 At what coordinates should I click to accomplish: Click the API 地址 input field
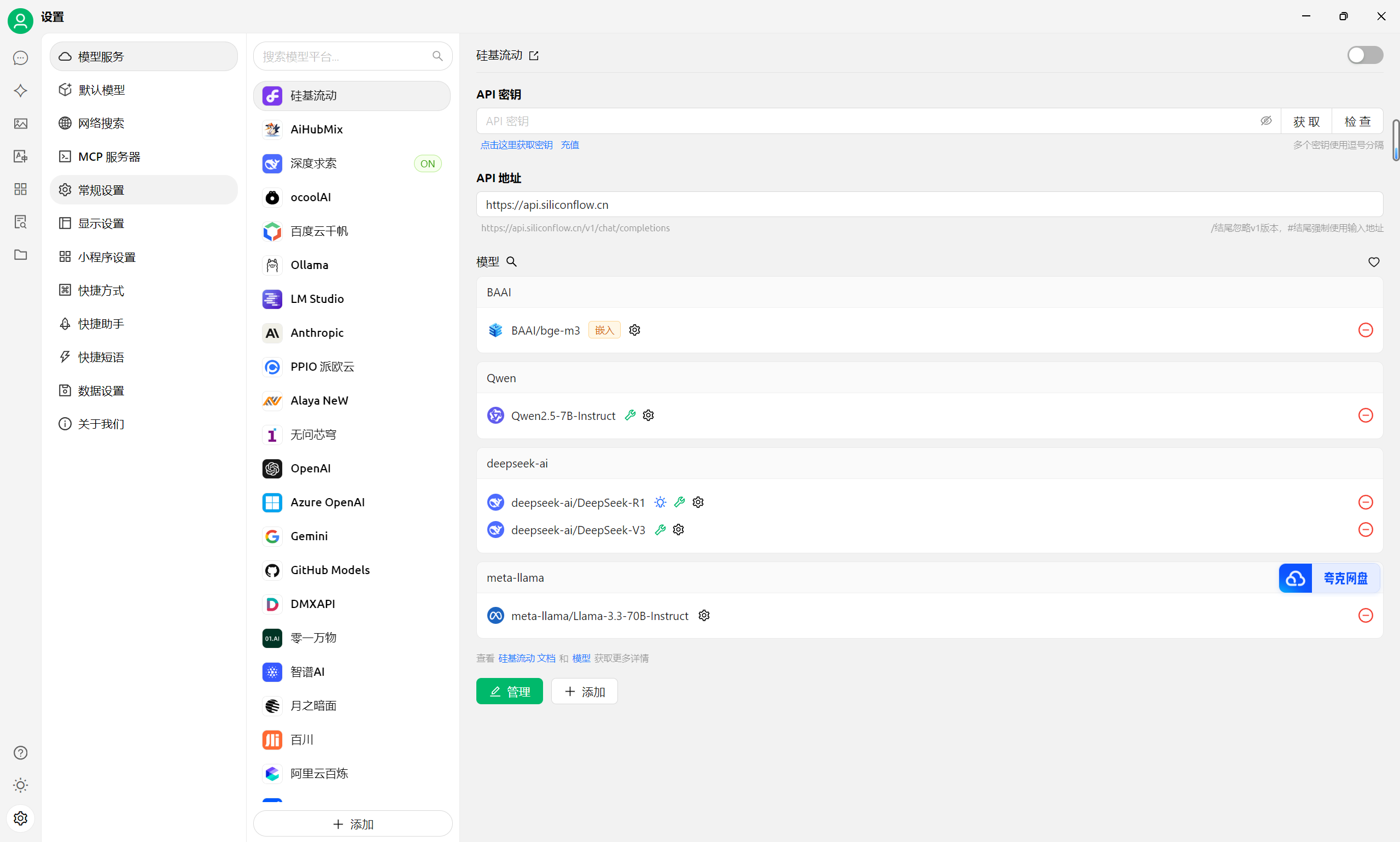[929, 204]
